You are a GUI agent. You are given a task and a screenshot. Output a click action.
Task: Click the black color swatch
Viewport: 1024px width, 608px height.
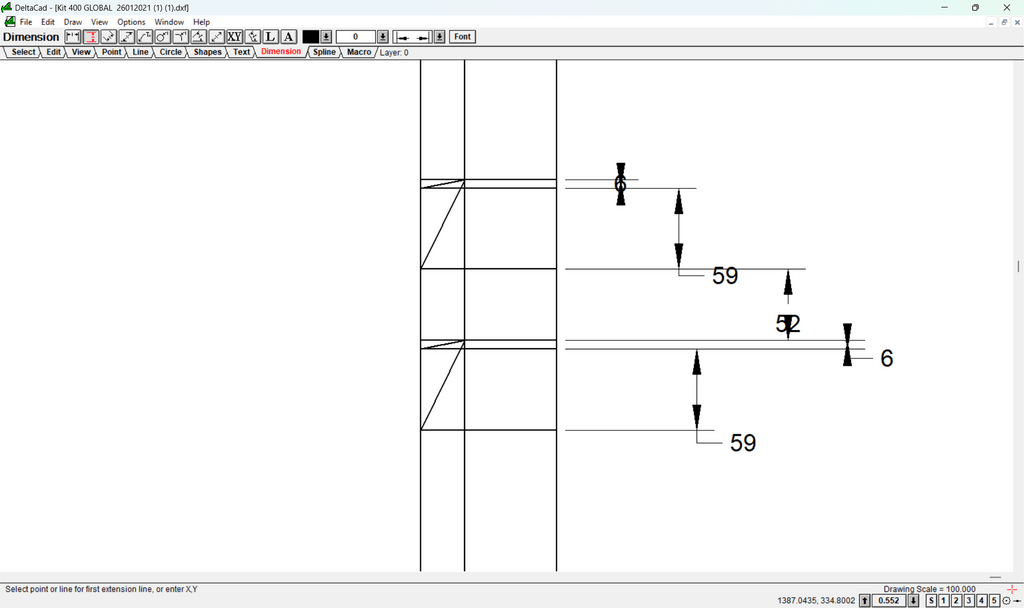pos(311,37)
